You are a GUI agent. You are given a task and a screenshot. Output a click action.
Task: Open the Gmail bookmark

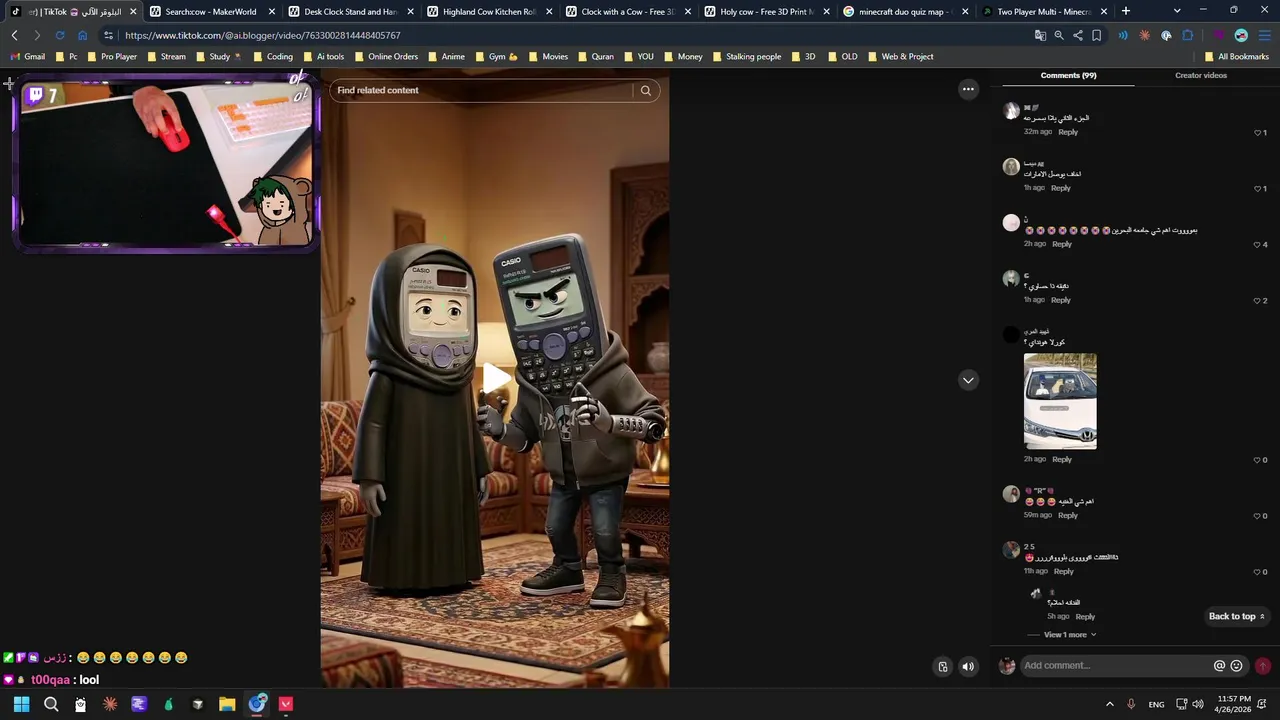[28, 57]
